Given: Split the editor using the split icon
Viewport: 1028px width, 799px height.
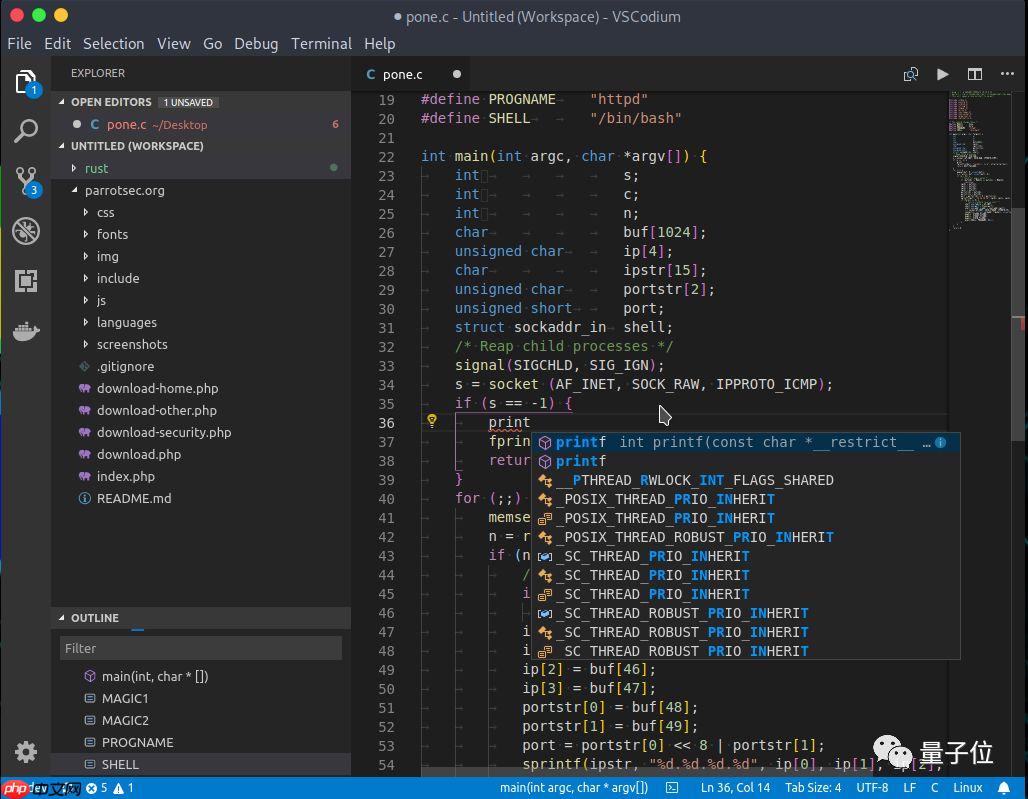Looking at the screenshot, I should pos(974,74).
